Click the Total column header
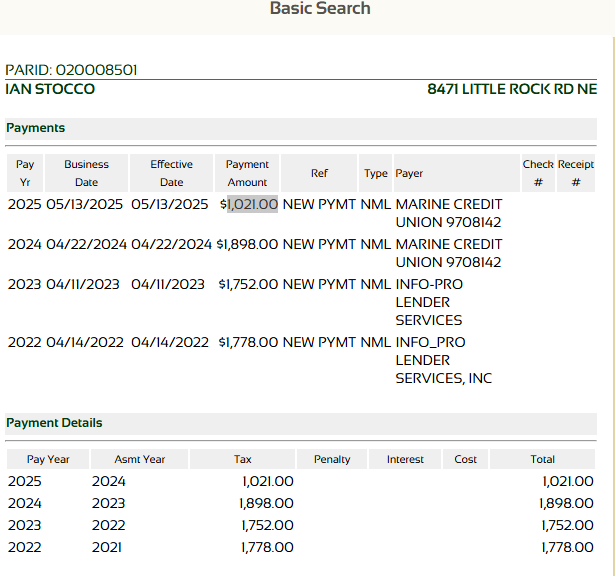 click(x=543, y=459)
